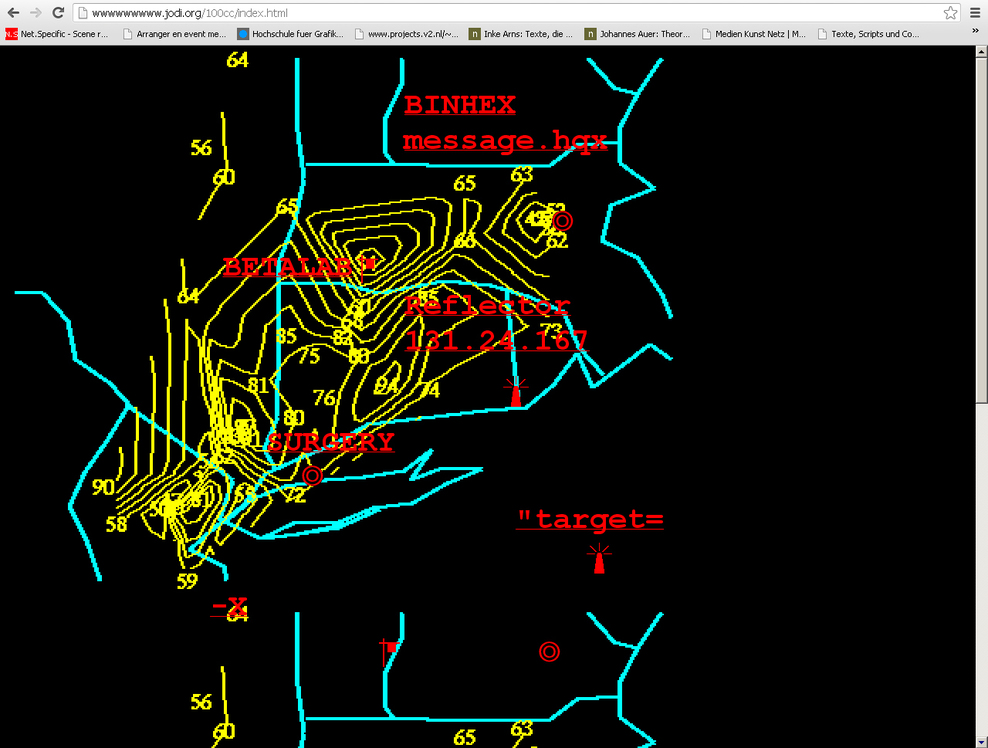
Task: Open the Johannes Auer: Theor... bookmark
Action: [638, 34]
